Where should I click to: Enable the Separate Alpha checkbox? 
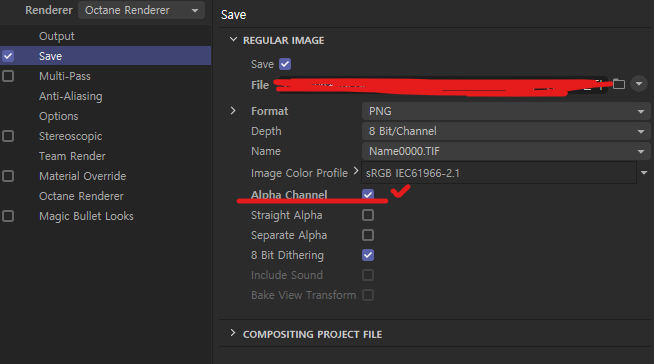click(x=368, y=235)
